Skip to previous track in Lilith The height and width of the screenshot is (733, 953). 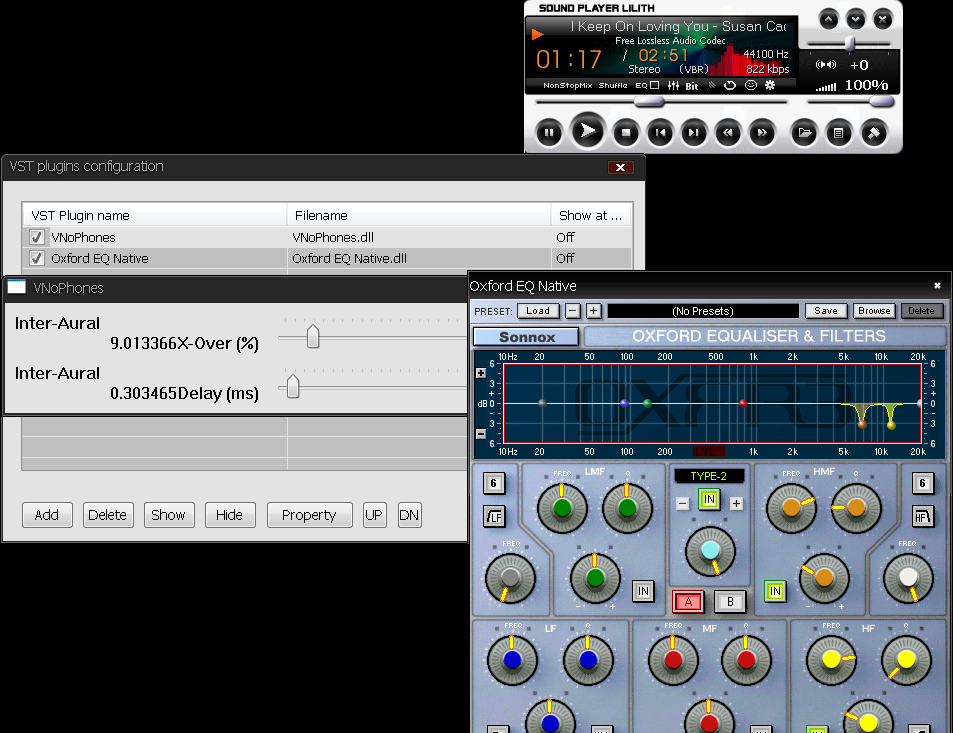pyautogui.click(x=660, y=132)
